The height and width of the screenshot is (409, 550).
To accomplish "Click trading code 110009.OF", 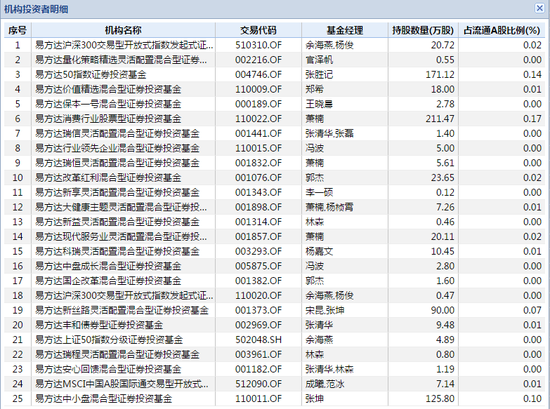I will click(x=259, y=89).
